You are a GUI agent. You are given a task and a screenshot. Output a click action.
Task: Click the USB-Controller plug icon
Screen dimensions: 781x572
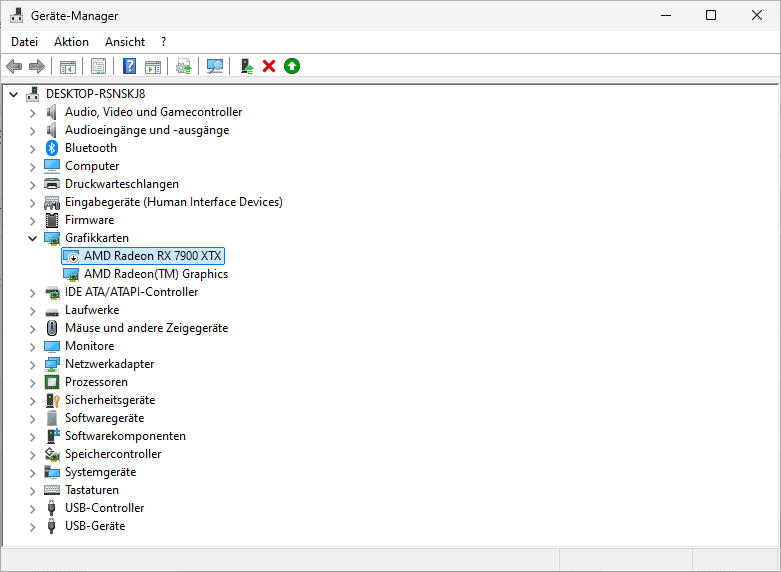(51, 508)
